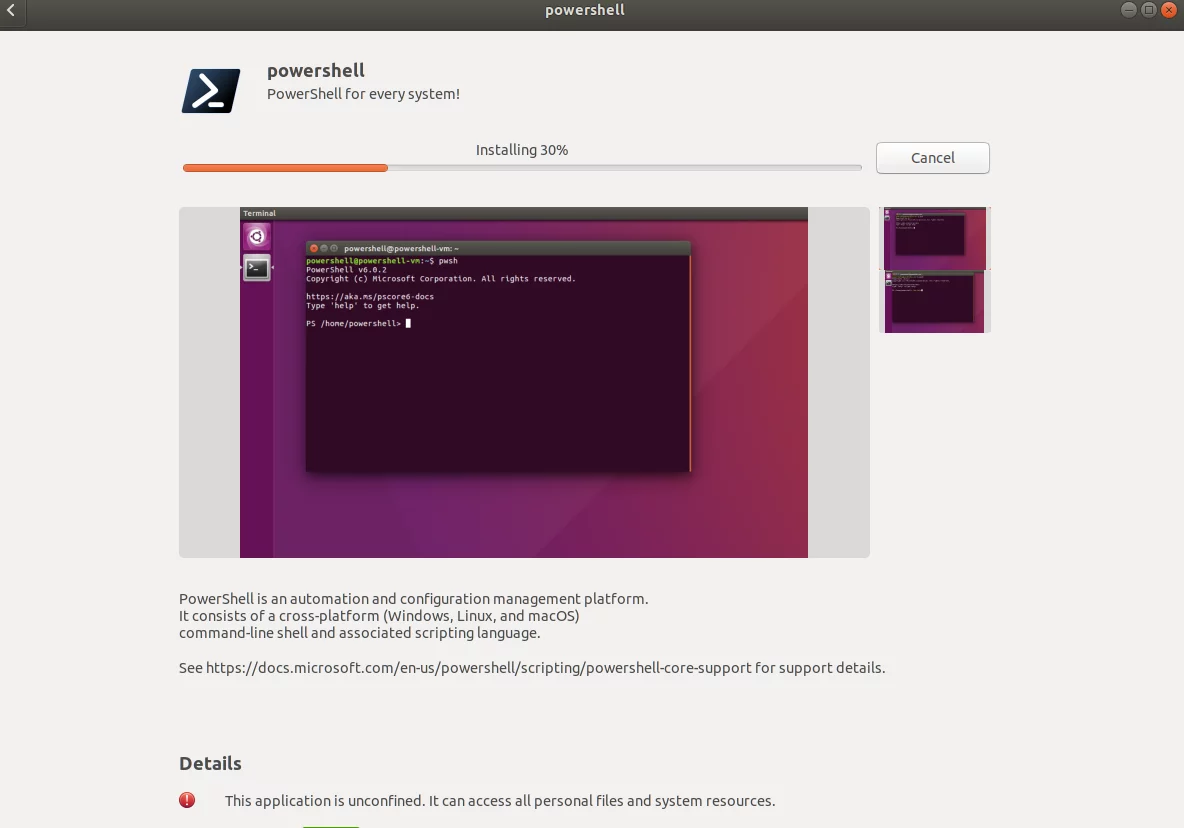Viewport: 1184px width, 828px height.
Task: Click the red unconfined warning icon
Action: (x=187, y=800)
